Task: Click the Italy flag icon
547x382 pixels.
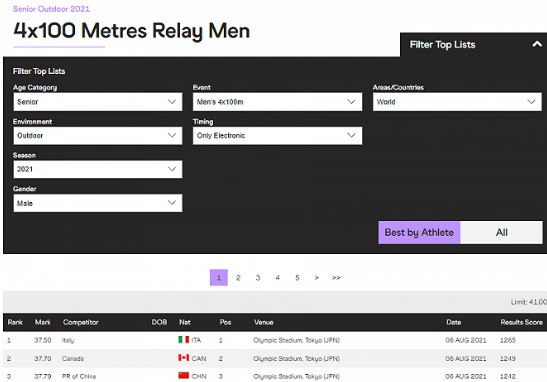Action: pos(183,339)
